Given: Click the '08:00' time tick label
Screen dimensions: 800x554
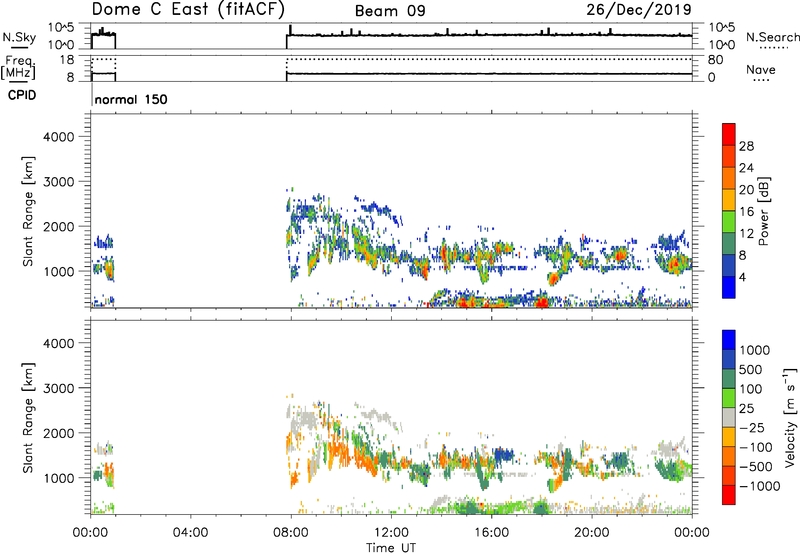Looking at the screenshot, I should (290, 533).
